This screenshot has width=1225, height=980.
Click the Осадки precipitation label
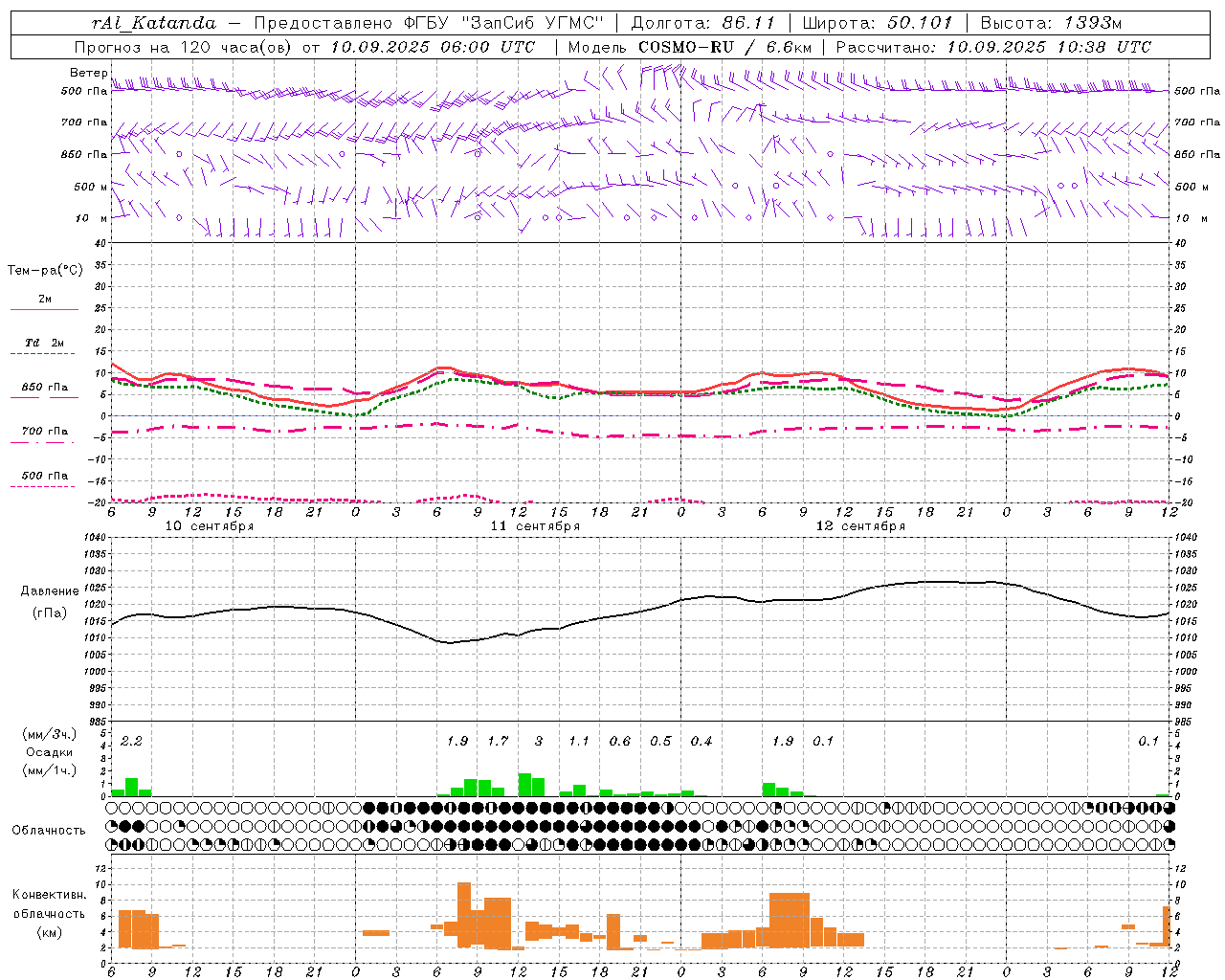[50, 752]
